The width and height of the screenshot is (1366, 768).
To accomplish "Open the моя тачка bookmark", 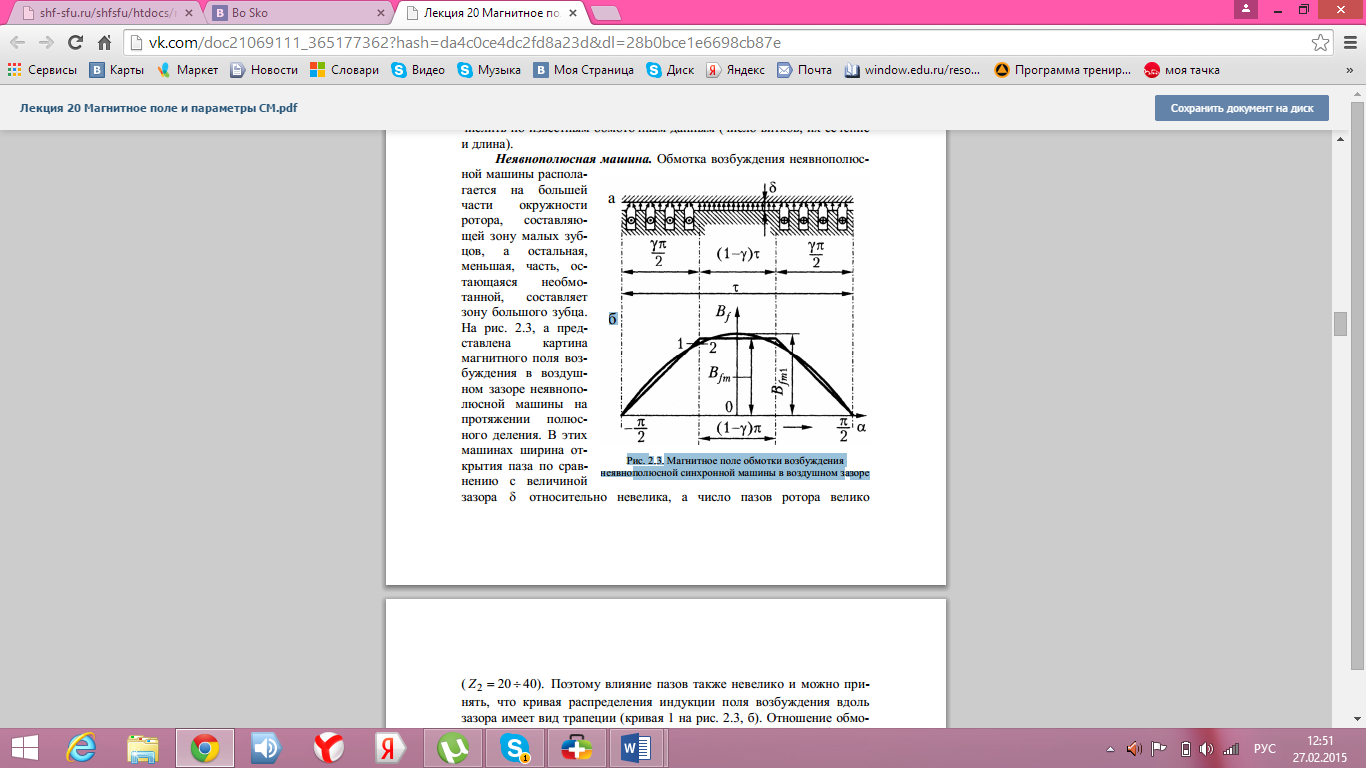I will (1182, 70).
